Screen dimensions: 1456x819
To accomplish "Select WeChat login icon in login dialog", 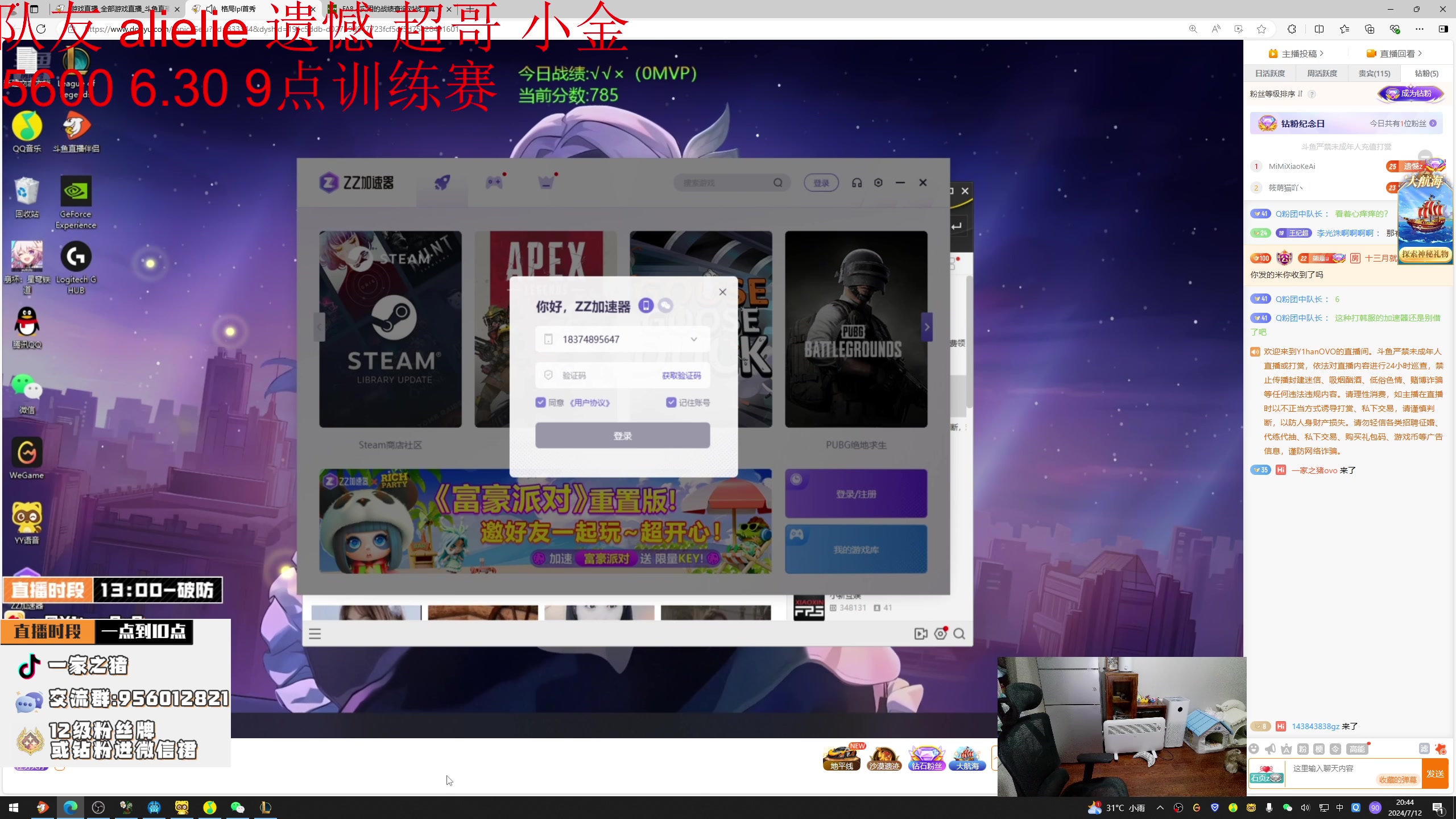I will [x=665, y=306].
